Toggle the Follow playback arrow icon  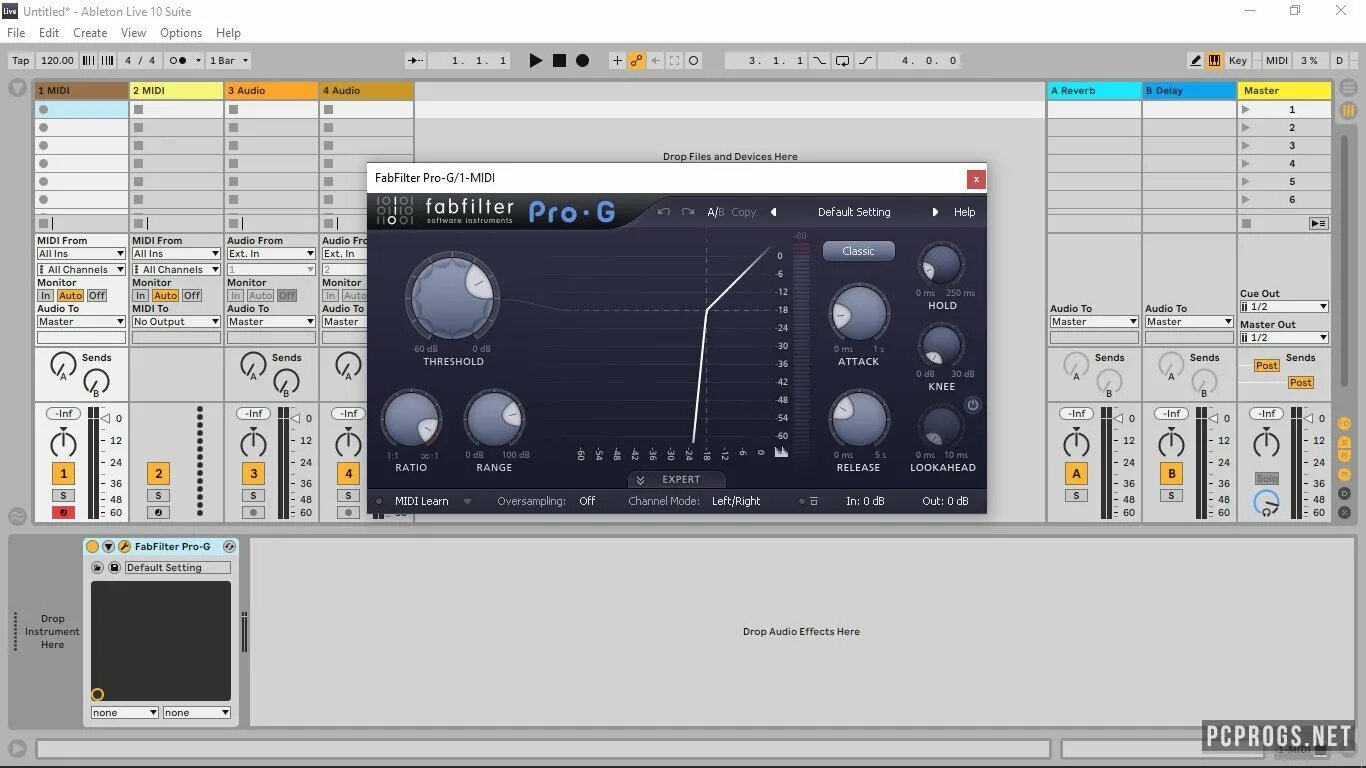[x=415, y=60]
